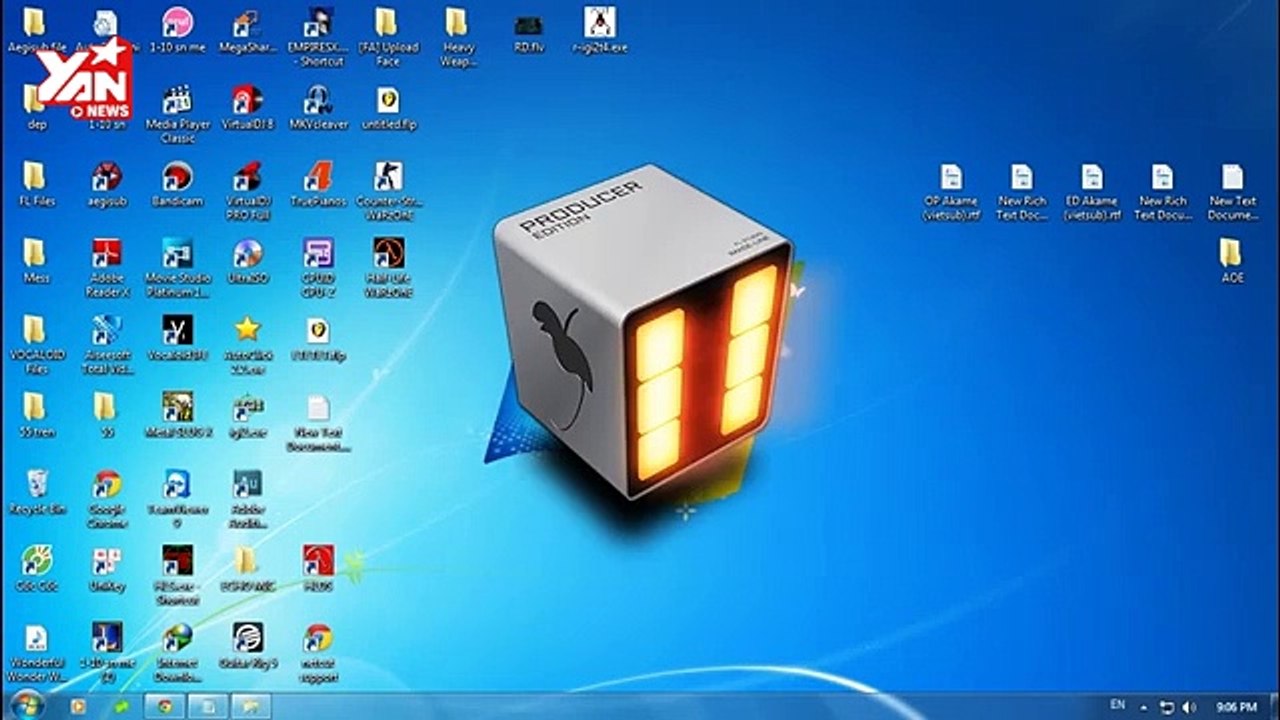This screenshot has height=720, width=1280.
Task: Launch VirtualDJ PRO Full
Action: pos(247,192)
